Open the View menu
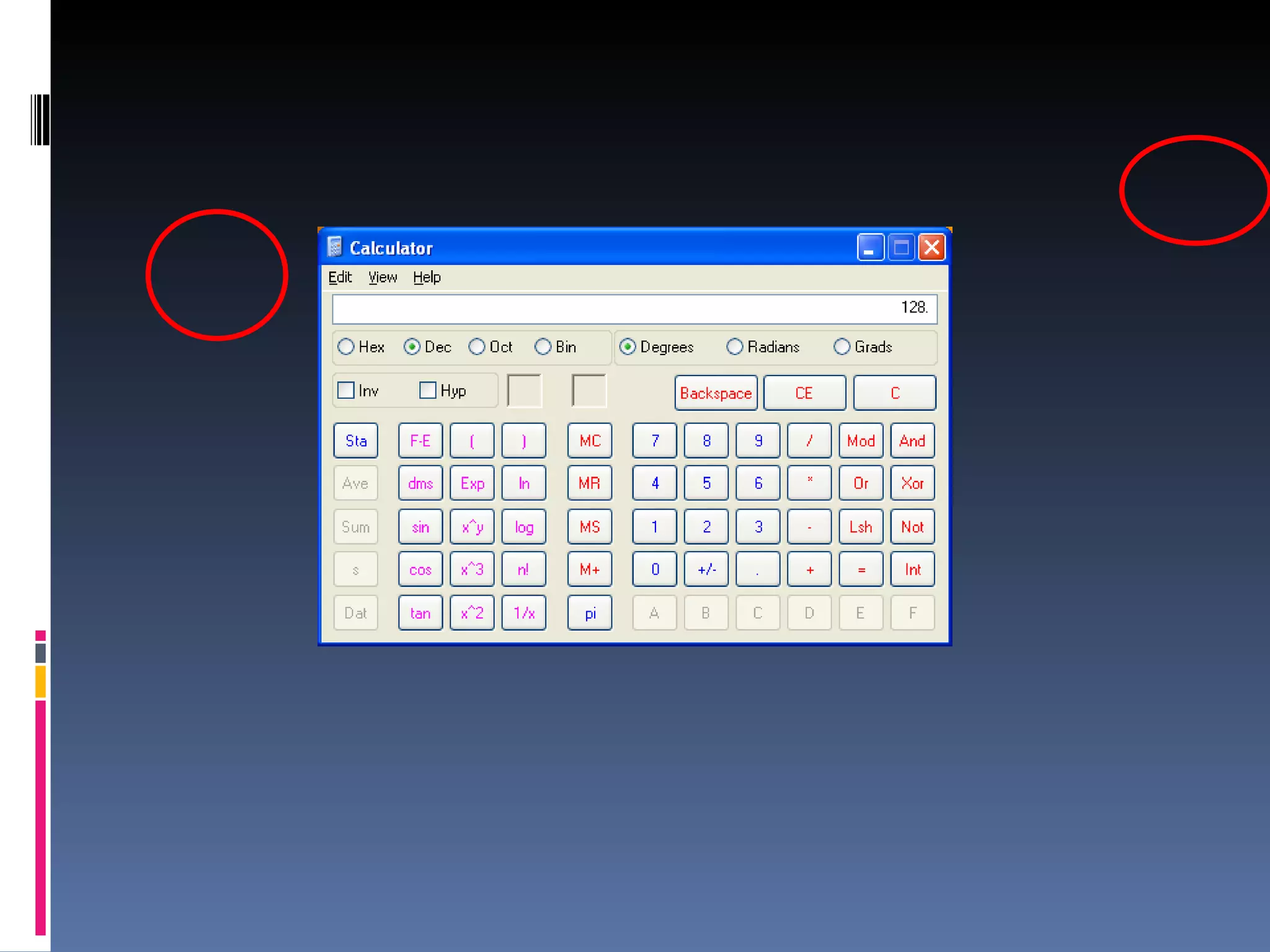Screen dimensions: 1270x952 click(382, 277)
